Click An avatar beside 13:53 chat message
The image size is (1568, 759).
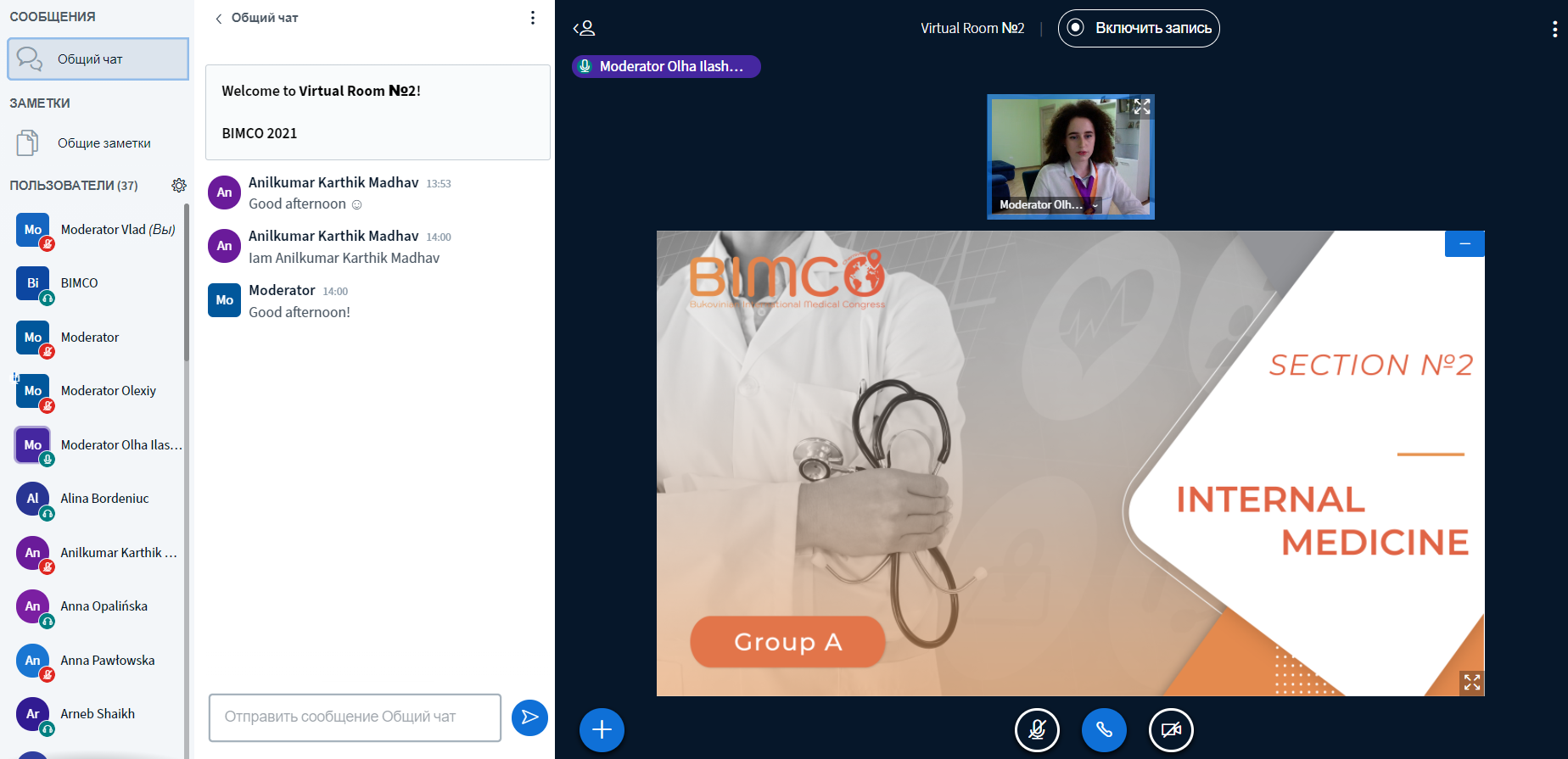coord(225,193)
